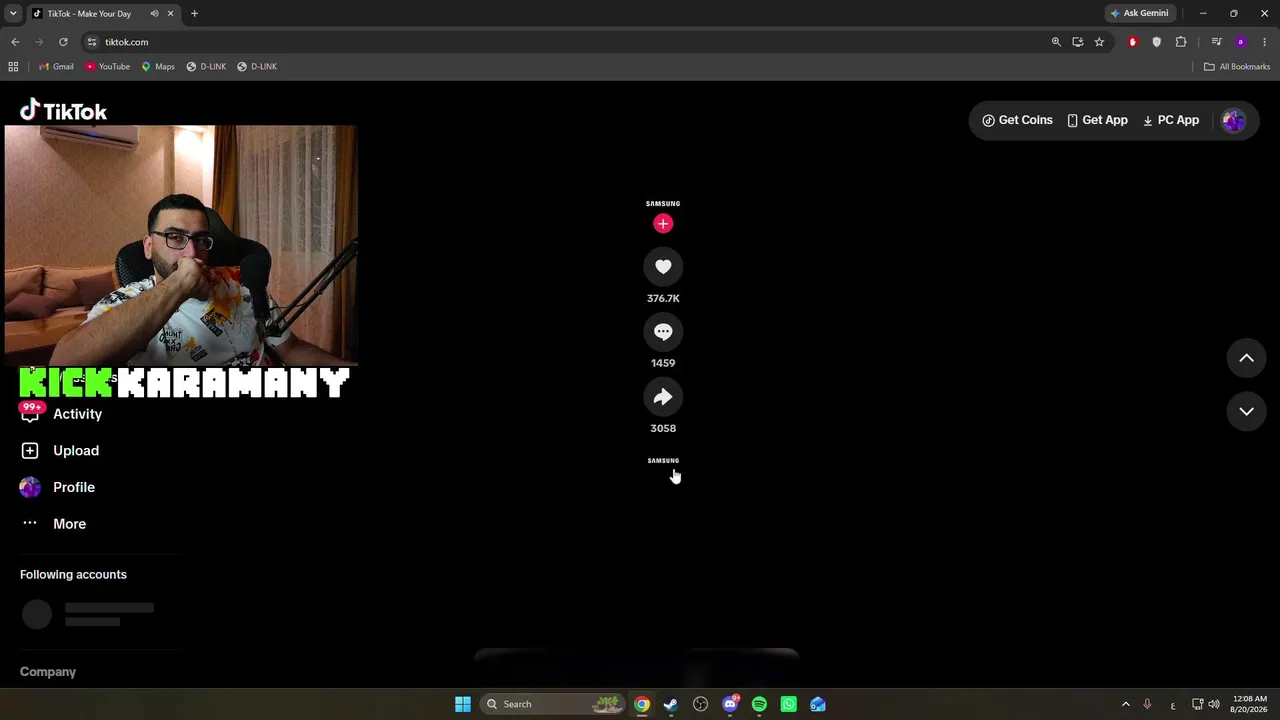Open Chrome apps grid in bookmarks bar
Screen dimensions: 1280x720
coord(13,66)
